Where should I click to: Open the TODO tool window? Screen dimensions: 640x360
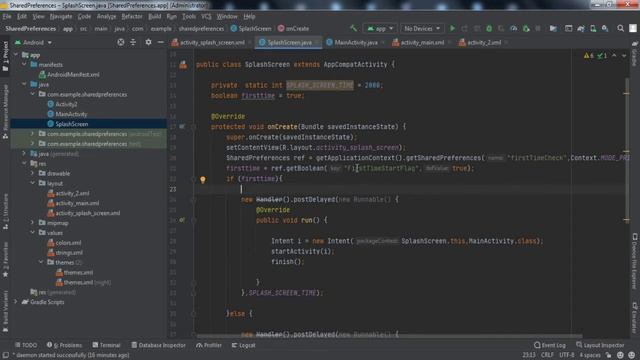(x=26, y=345)
